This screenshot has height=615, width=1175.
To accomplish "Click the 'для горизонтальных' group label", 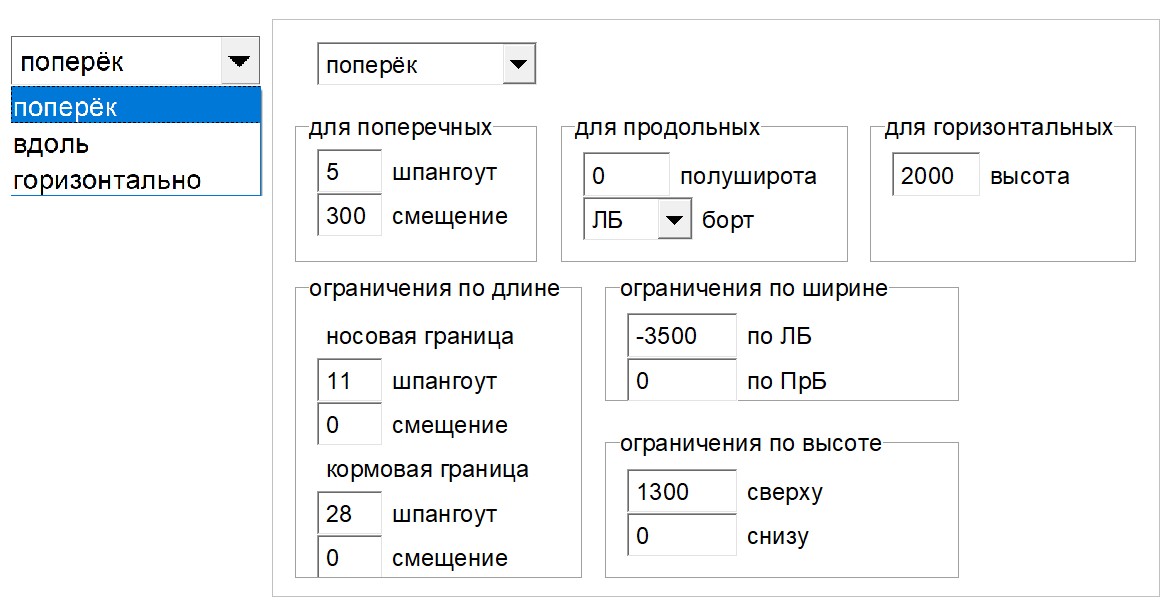I will pos(998,127).
